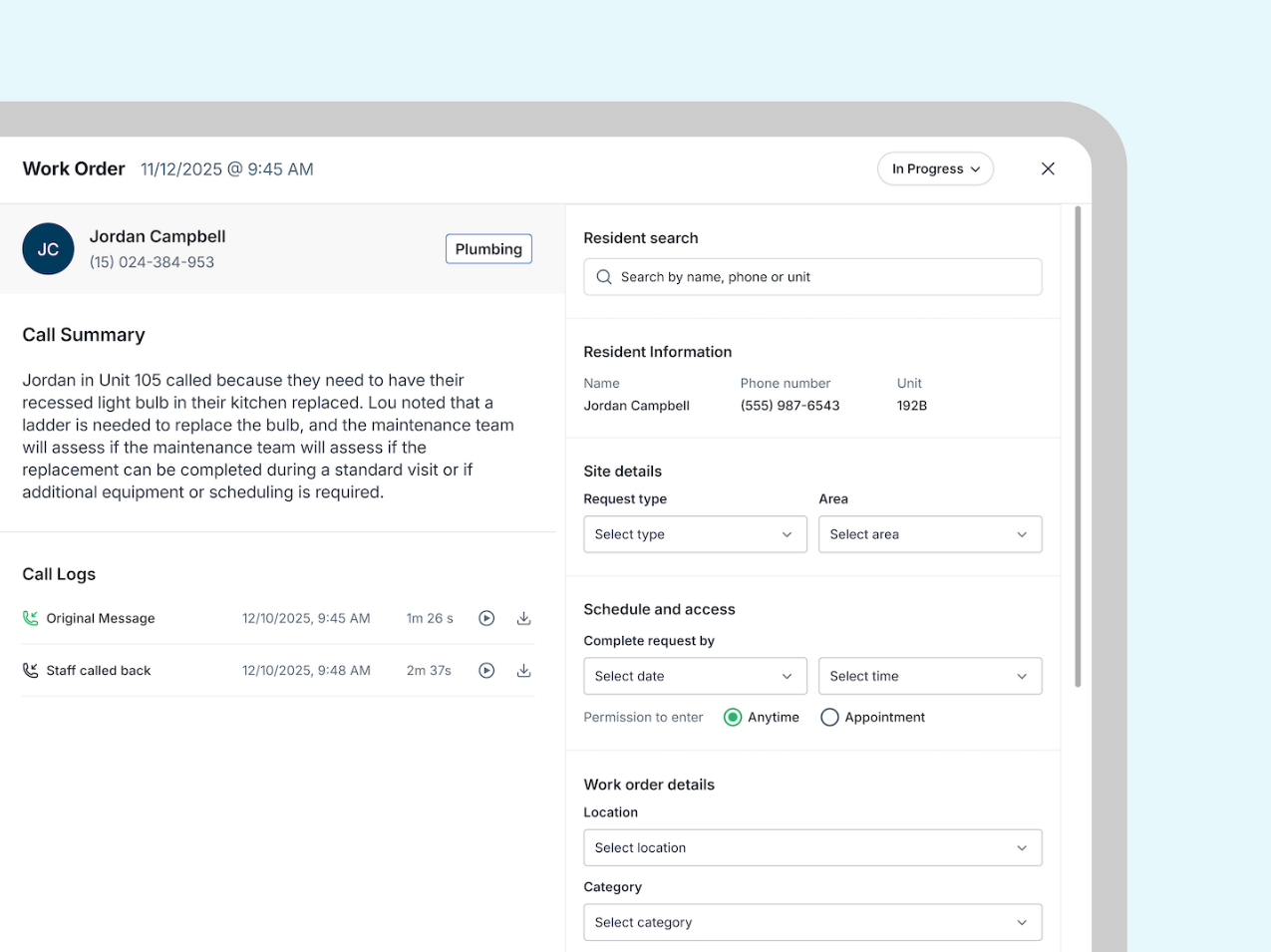The image size is (1271, 952).
Task: Play the Original Message call recording
Action: (486, 618)
